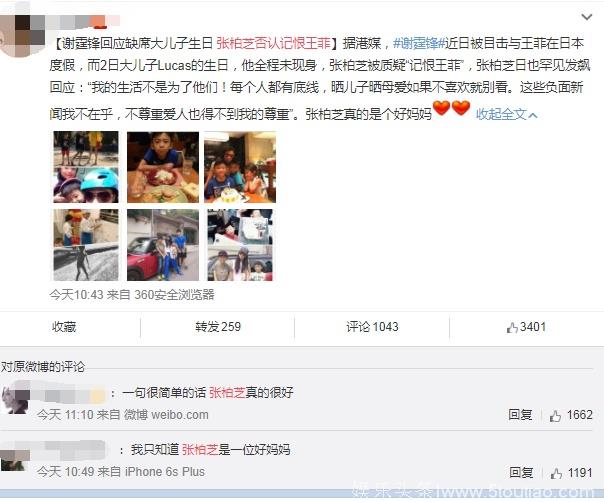The width and height of the screenshot is (604, 502).
Task: Open the #谢霆锋# hashtag topic
Action: 419,44
